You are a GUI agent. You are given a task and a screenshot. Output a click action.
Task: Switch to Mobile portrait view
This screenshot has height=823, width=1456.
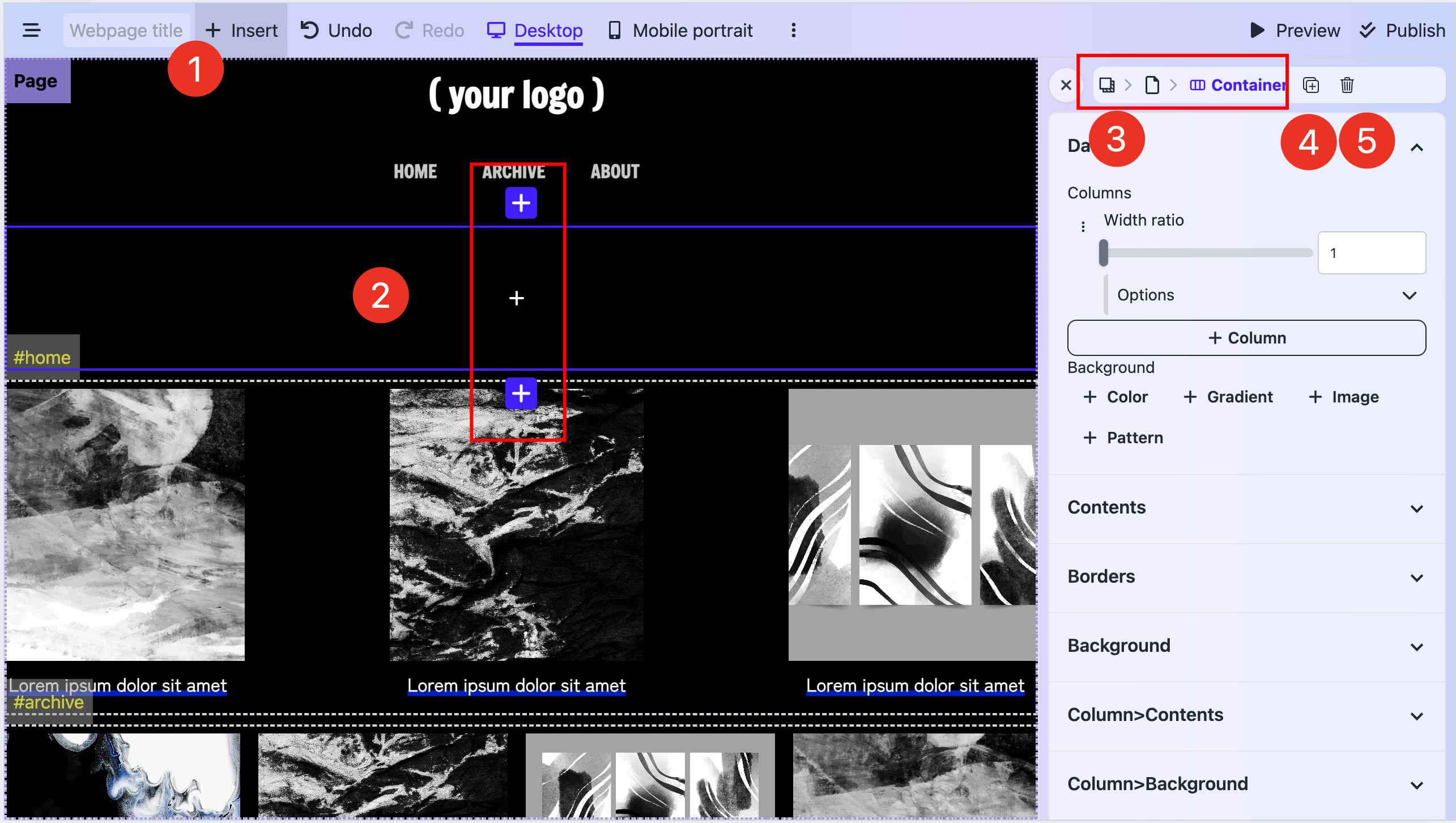click(x=680, y=30)
